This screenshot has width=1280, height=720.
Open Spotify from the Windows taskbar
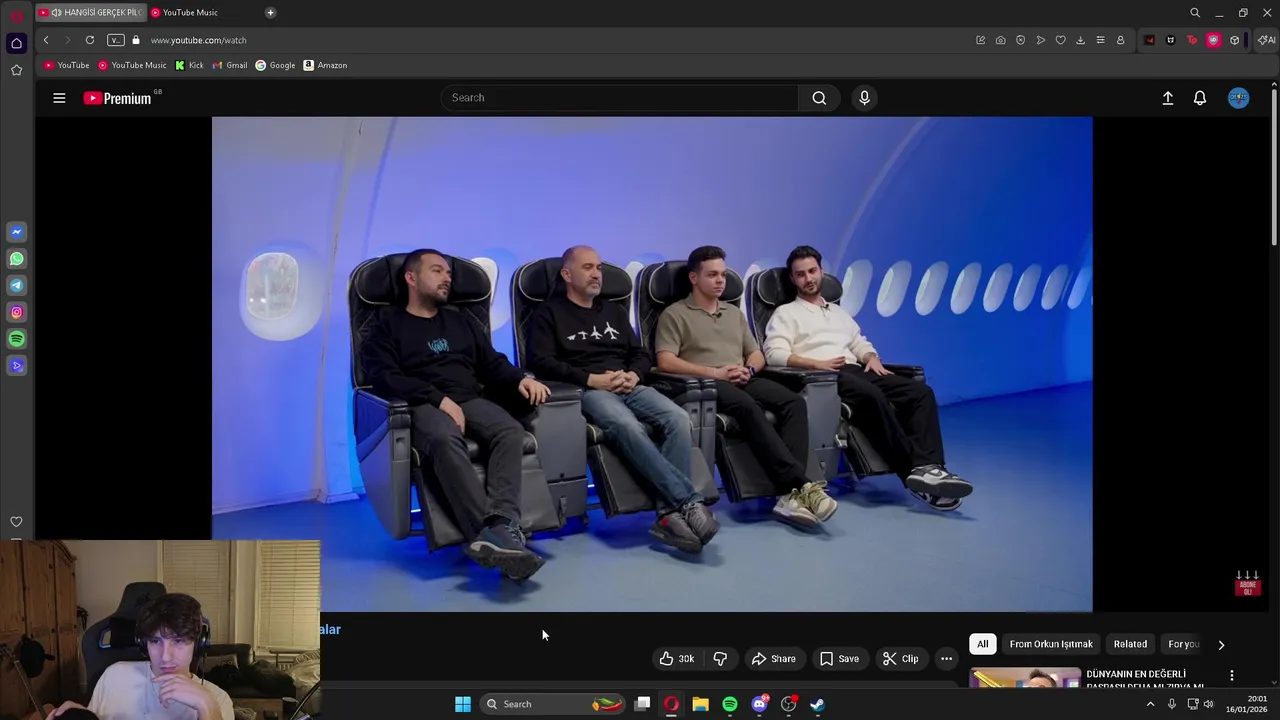coord(730,704)
